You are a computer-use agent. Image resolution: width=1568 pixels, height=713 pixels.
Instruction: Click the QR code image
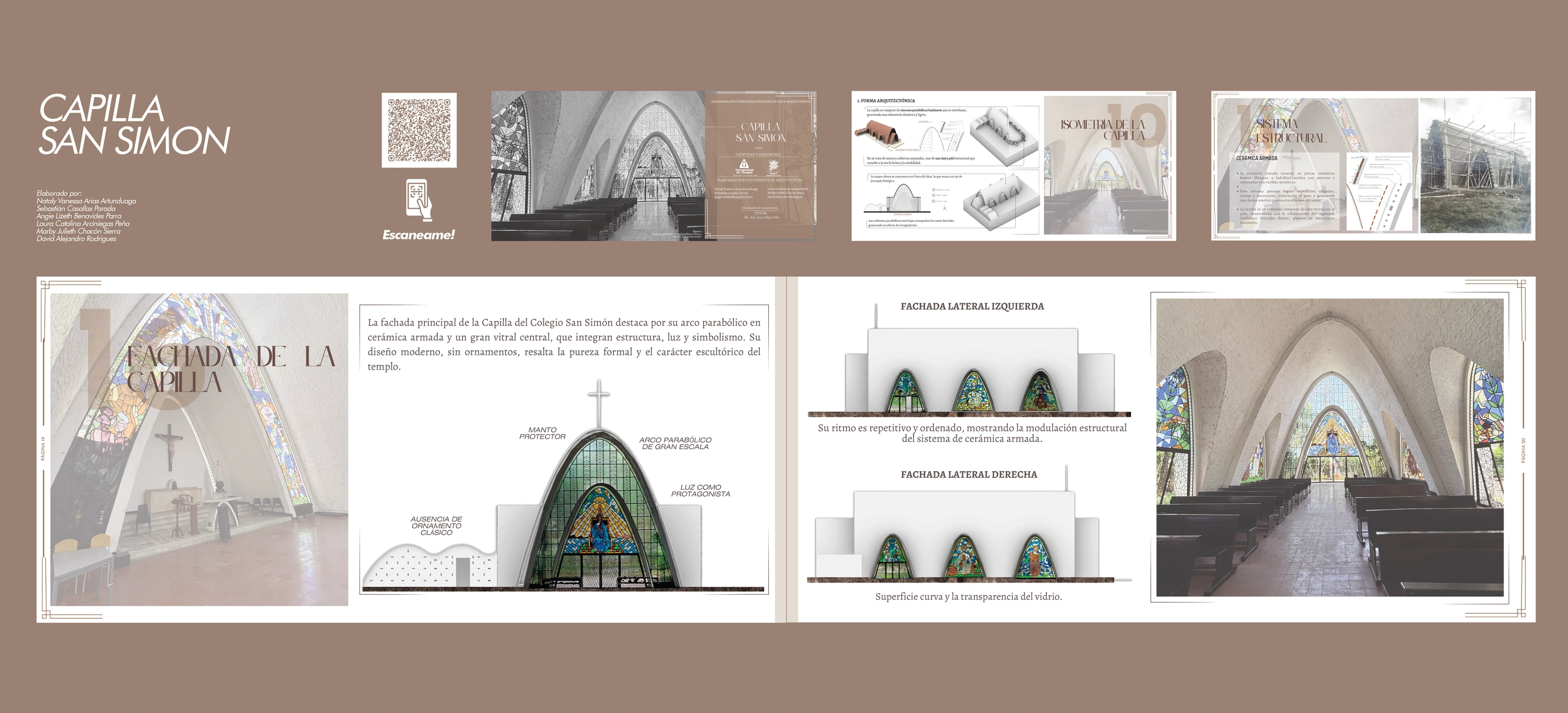click(419, 130)
